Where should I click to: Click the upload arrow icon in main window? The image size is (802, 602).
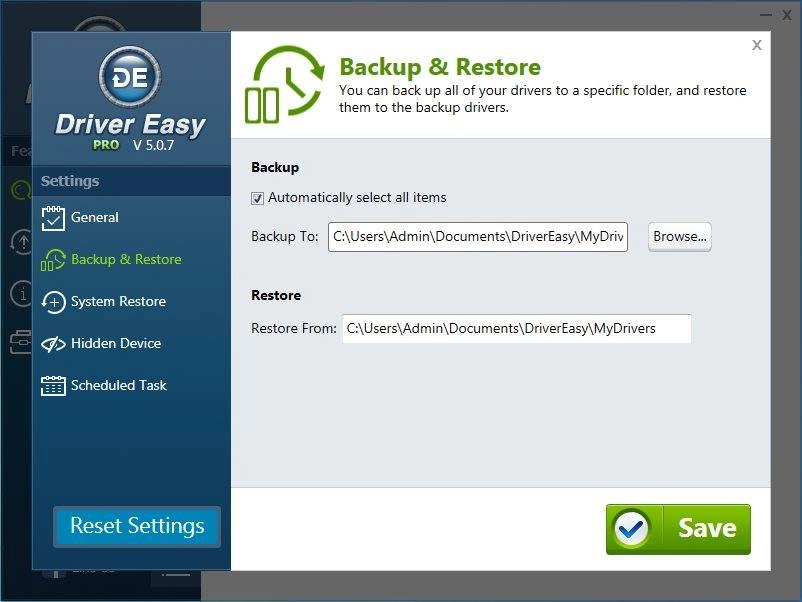coord(21,241)
